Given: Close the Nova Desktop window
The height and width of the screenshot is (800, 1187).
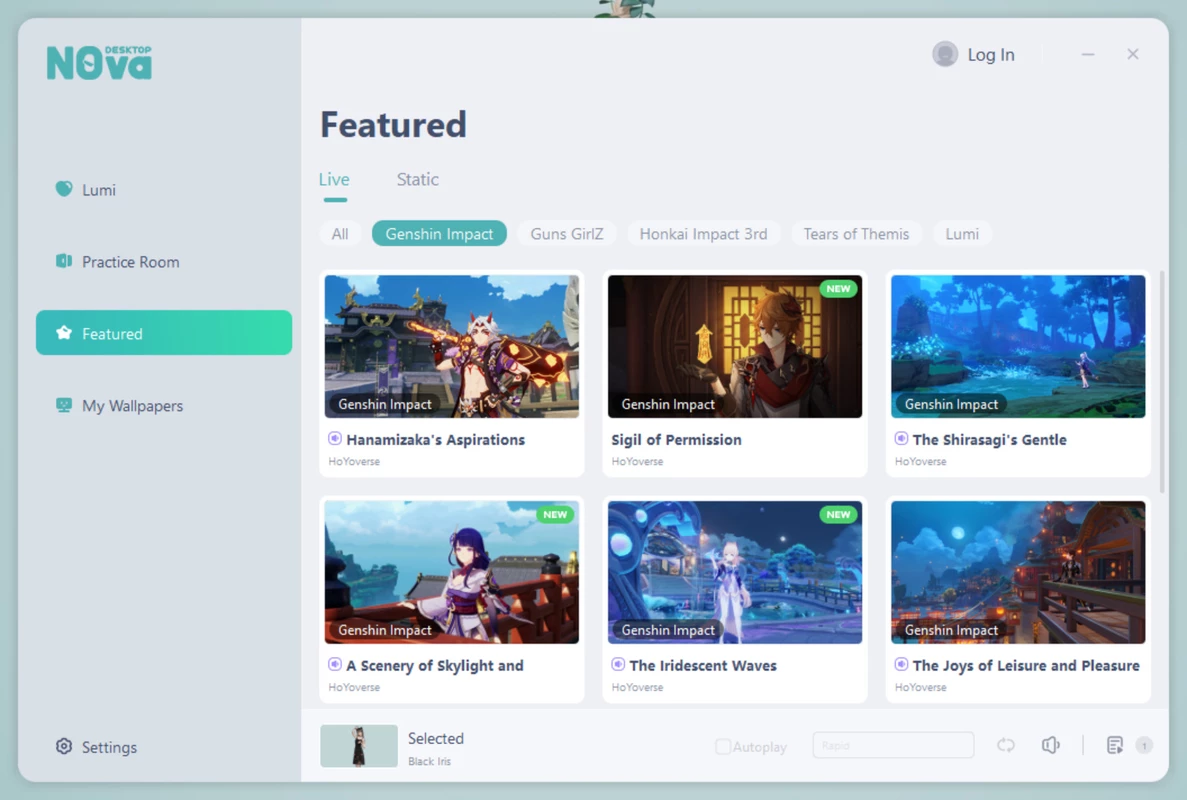Looking at the screenshot, I should (x=1132, y=54).
